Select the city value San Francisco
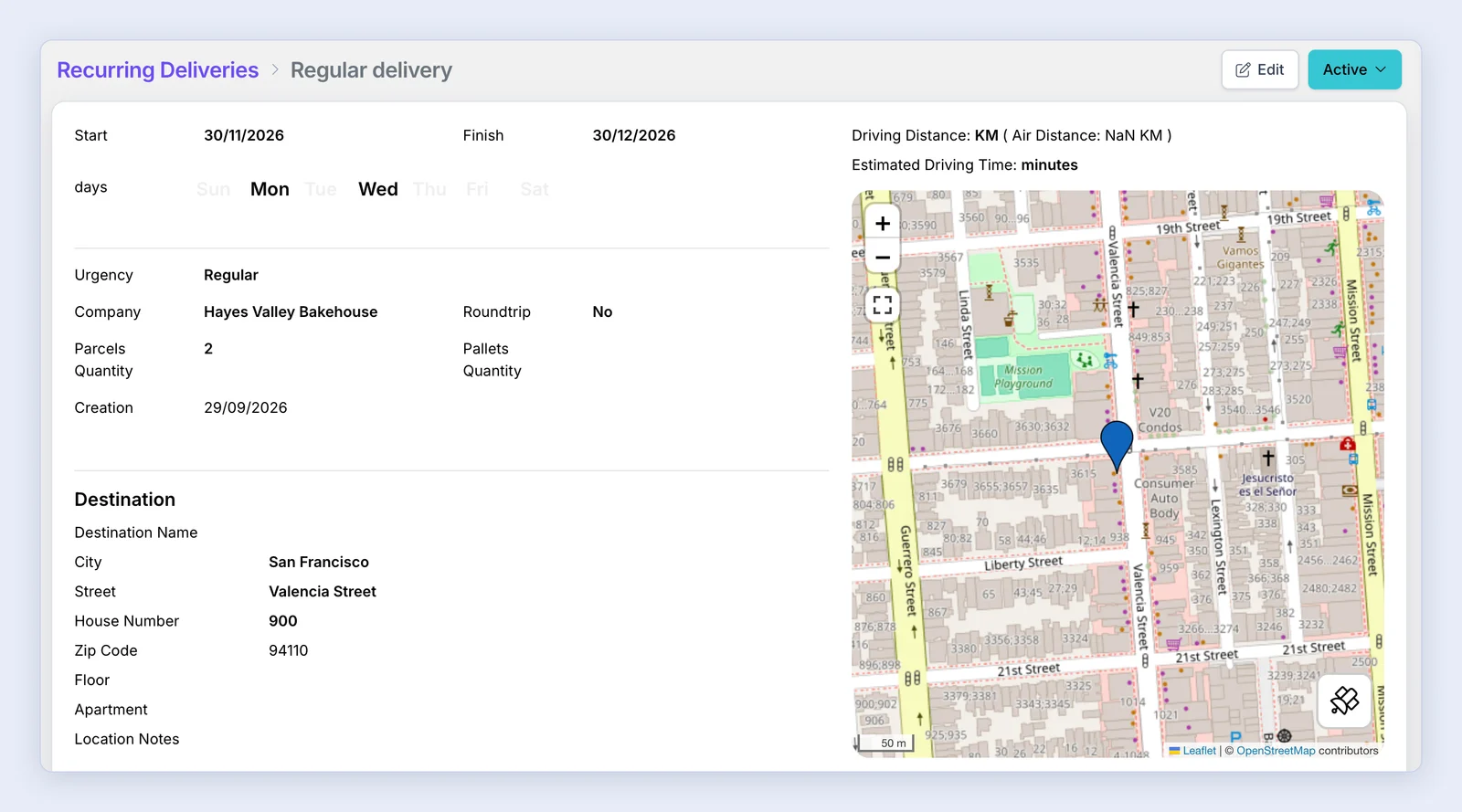The image size is (1462, 812). [319, 562]
